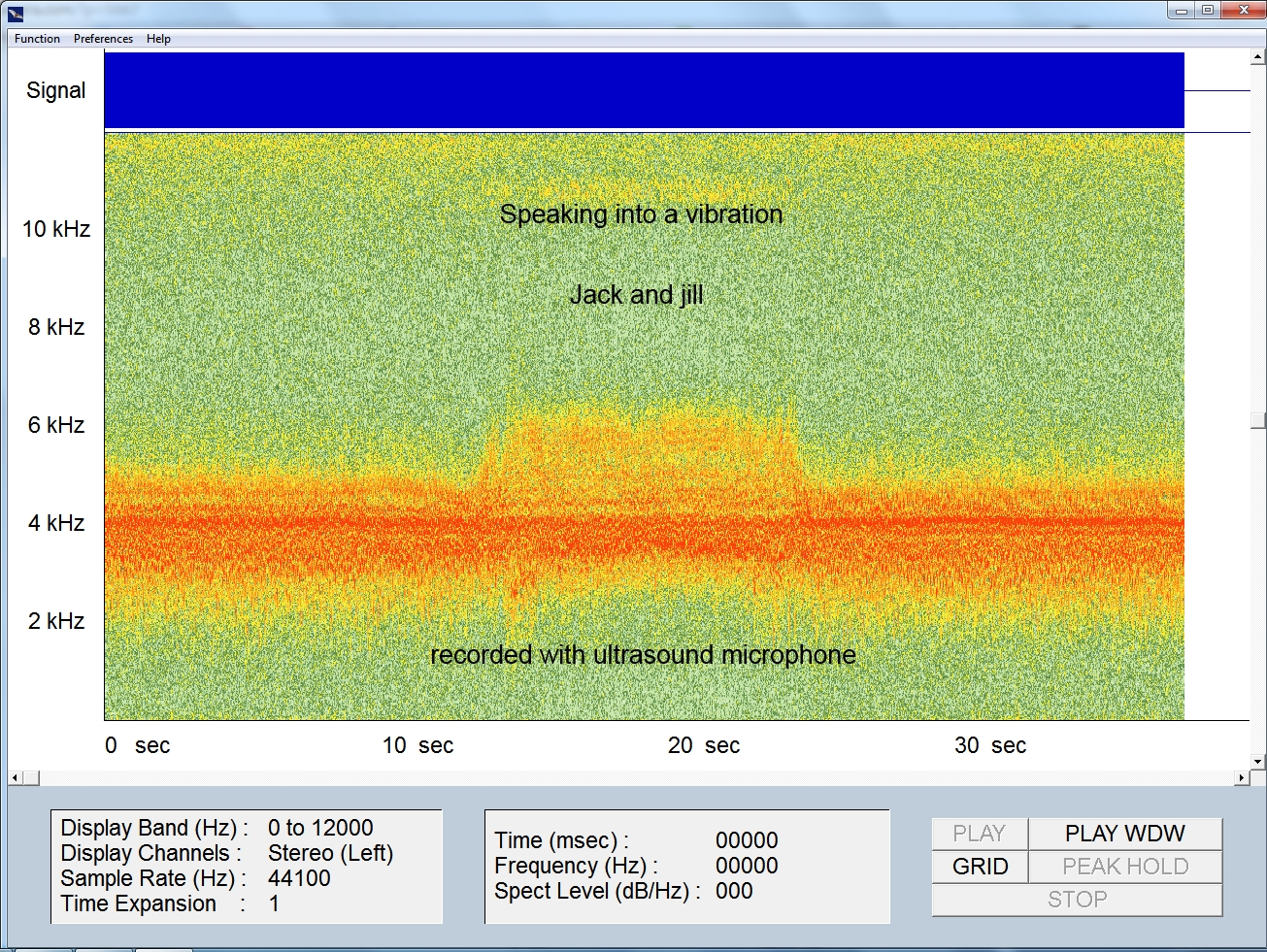This screenshot has width=1267, height=952.
Task: Click the vertical scrollbar down arrow
Action: click(x=1257, y=762)
